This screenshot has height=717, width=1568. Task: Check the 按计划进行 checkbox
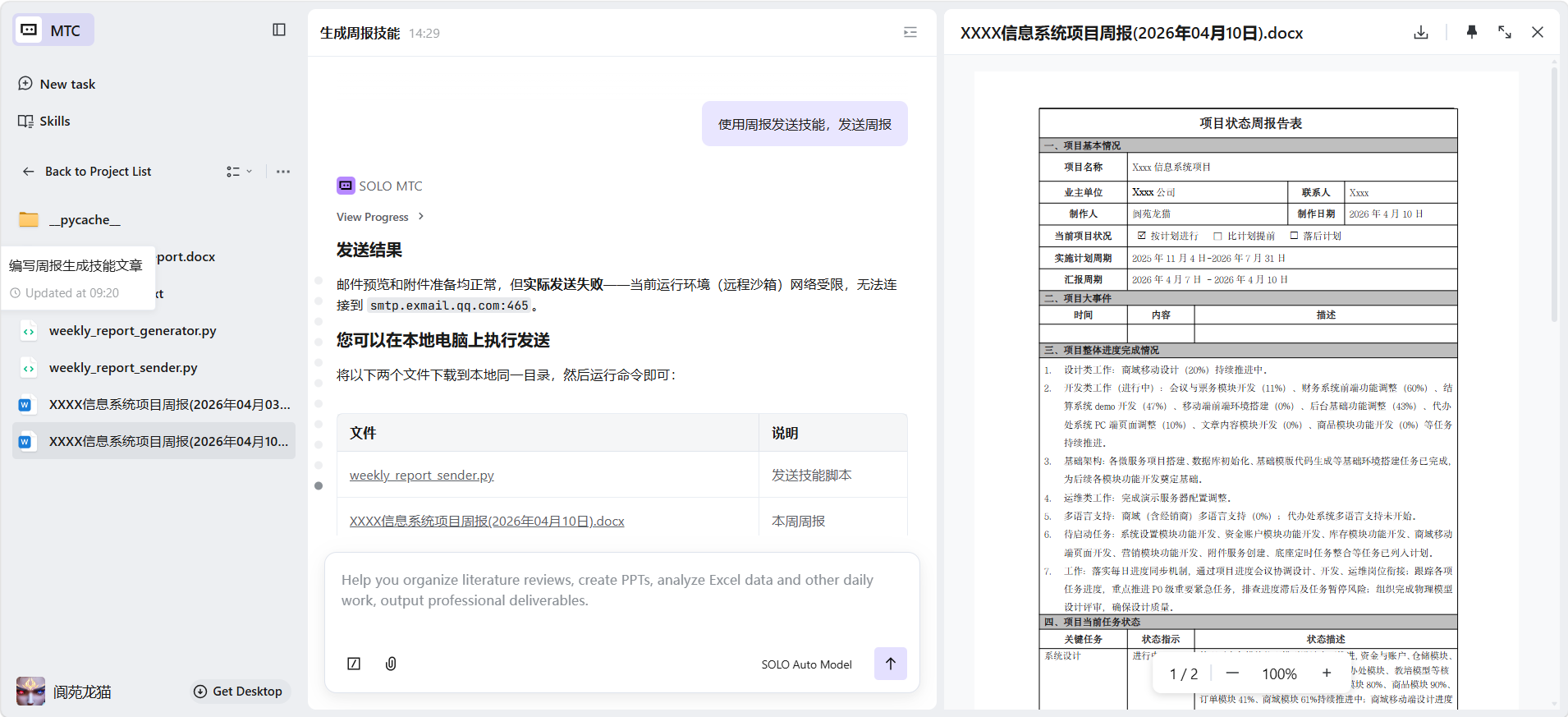coord(1141,236)
